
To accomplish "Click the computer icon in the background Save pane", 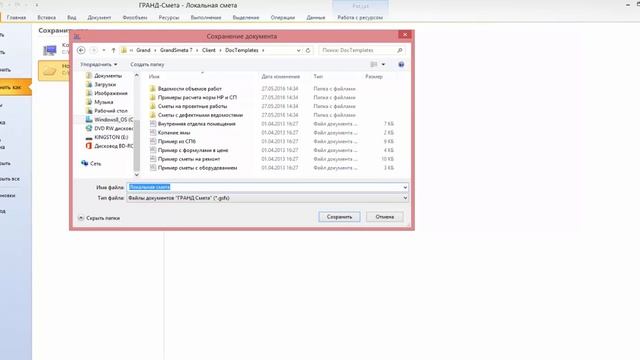I will [50, 50].
